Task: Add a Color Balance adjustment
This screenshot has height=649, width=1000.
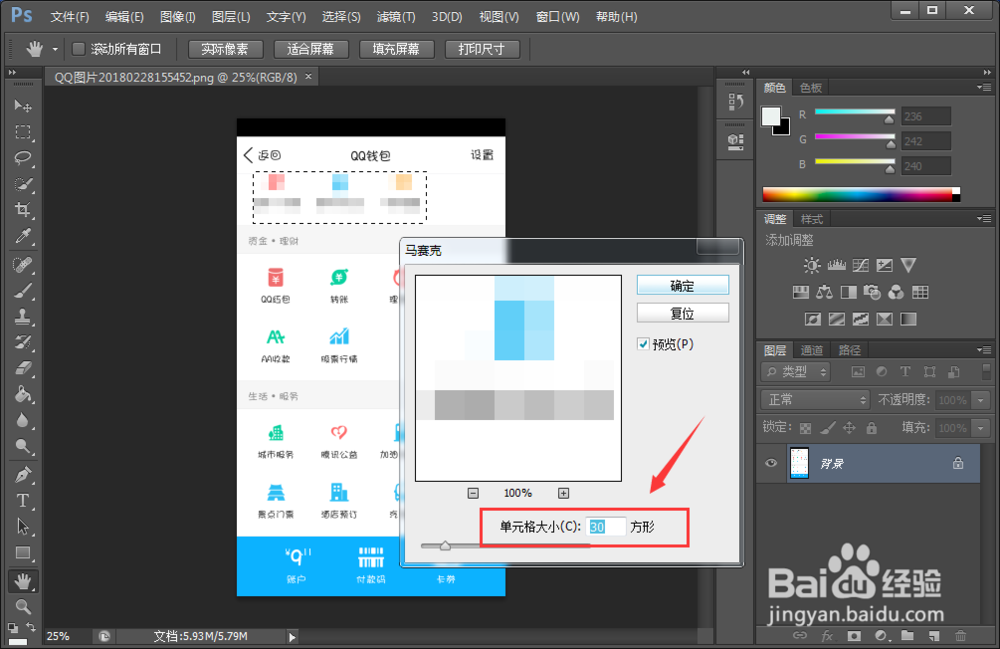Action: [x=825, y=293]
